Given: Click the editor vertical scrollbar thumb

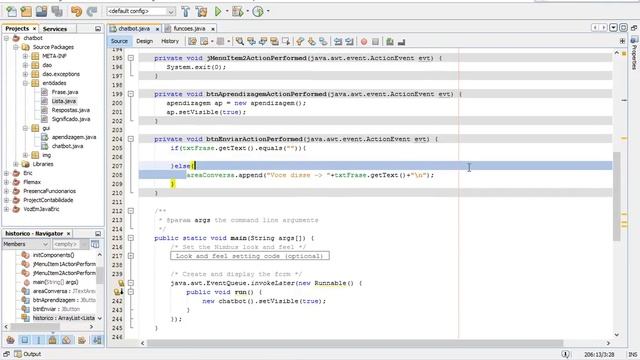Looking at the screenshot, I should pyautogui.click(x=617, y=196).
